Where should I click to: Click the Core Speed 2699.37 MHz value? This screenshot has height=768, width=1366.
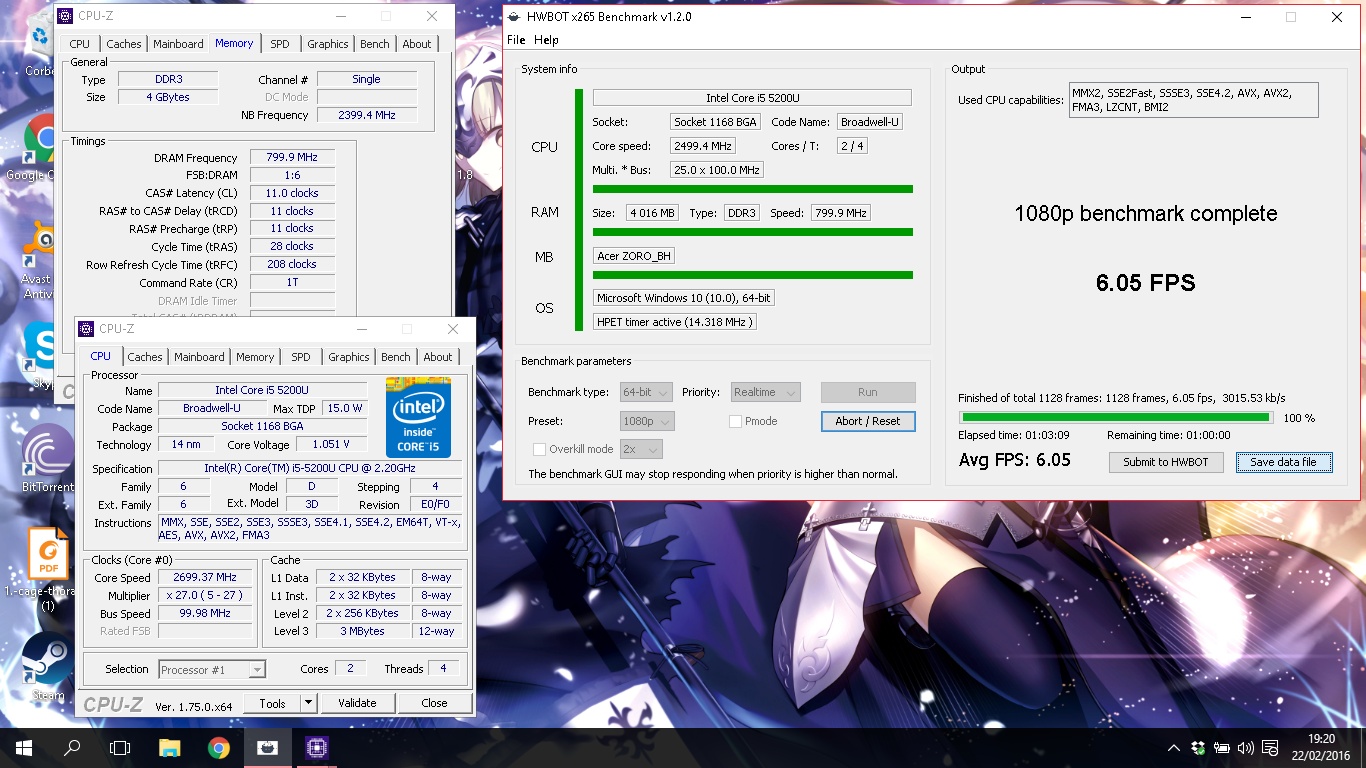point(206,577)
